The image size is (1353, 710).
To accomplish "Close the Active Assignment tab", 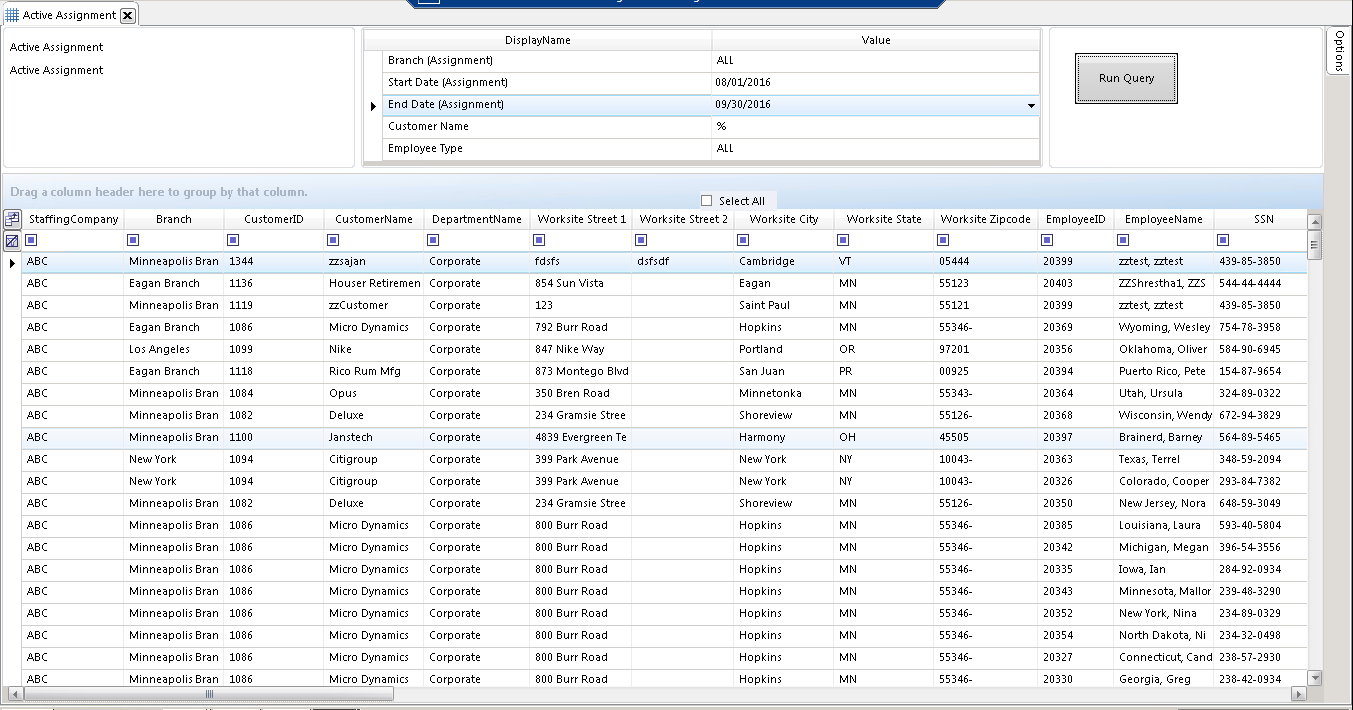I will click(127, 15).
